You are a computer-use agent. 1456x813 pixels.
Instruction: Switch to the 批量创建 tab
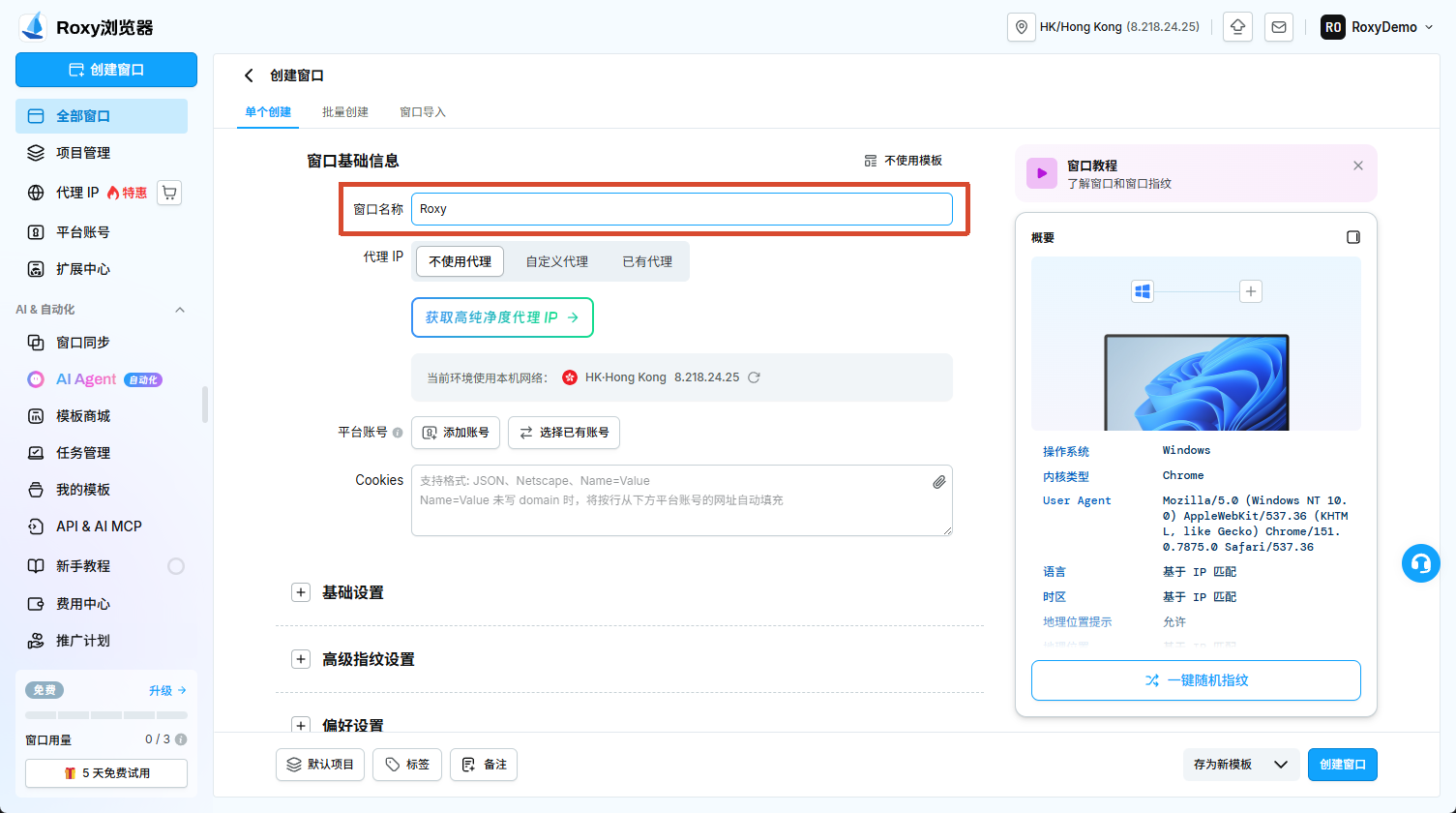(x=345, y=112)
